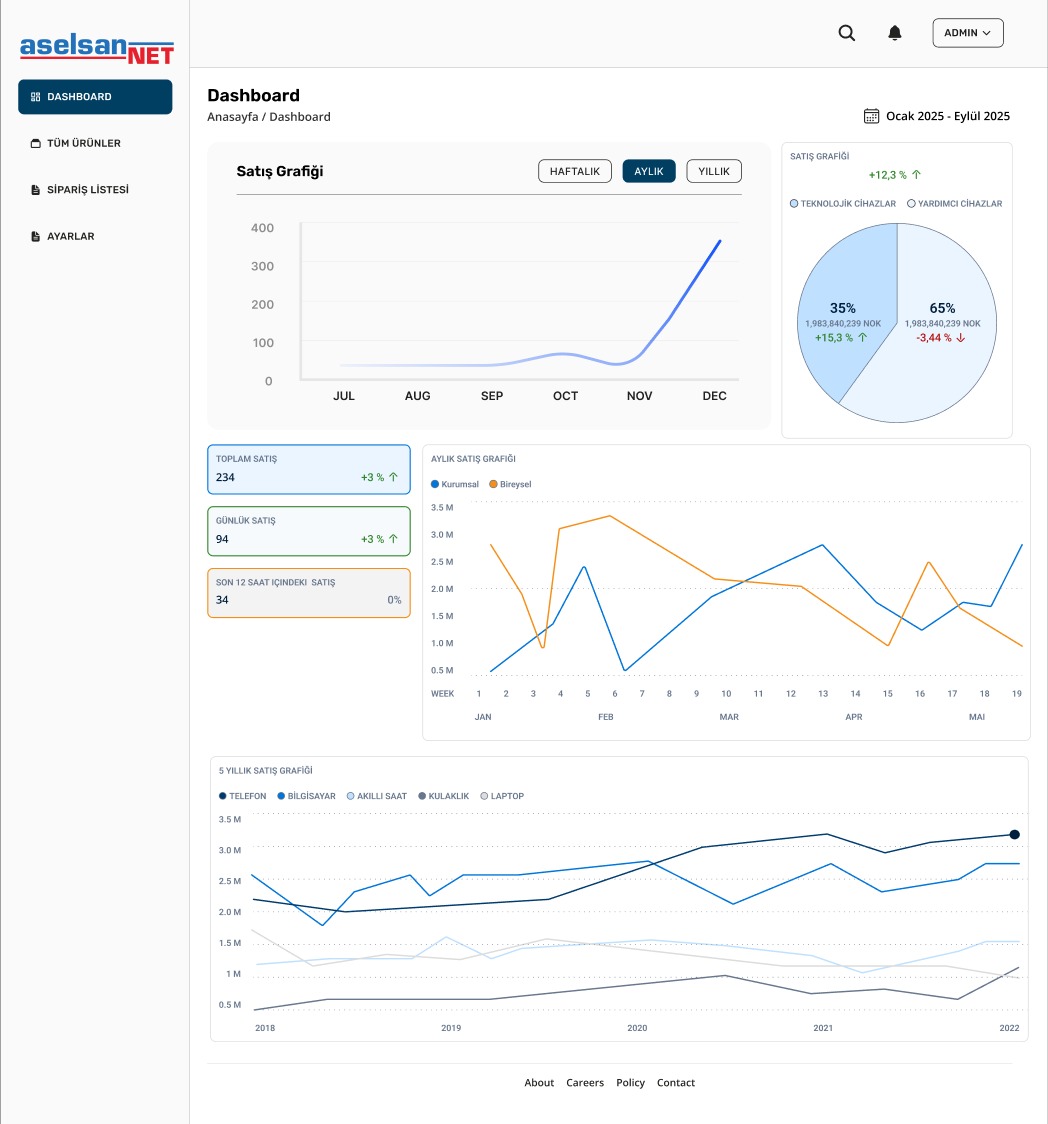Go to Tüm Ürünler menu item

click(x=84, y=144)
